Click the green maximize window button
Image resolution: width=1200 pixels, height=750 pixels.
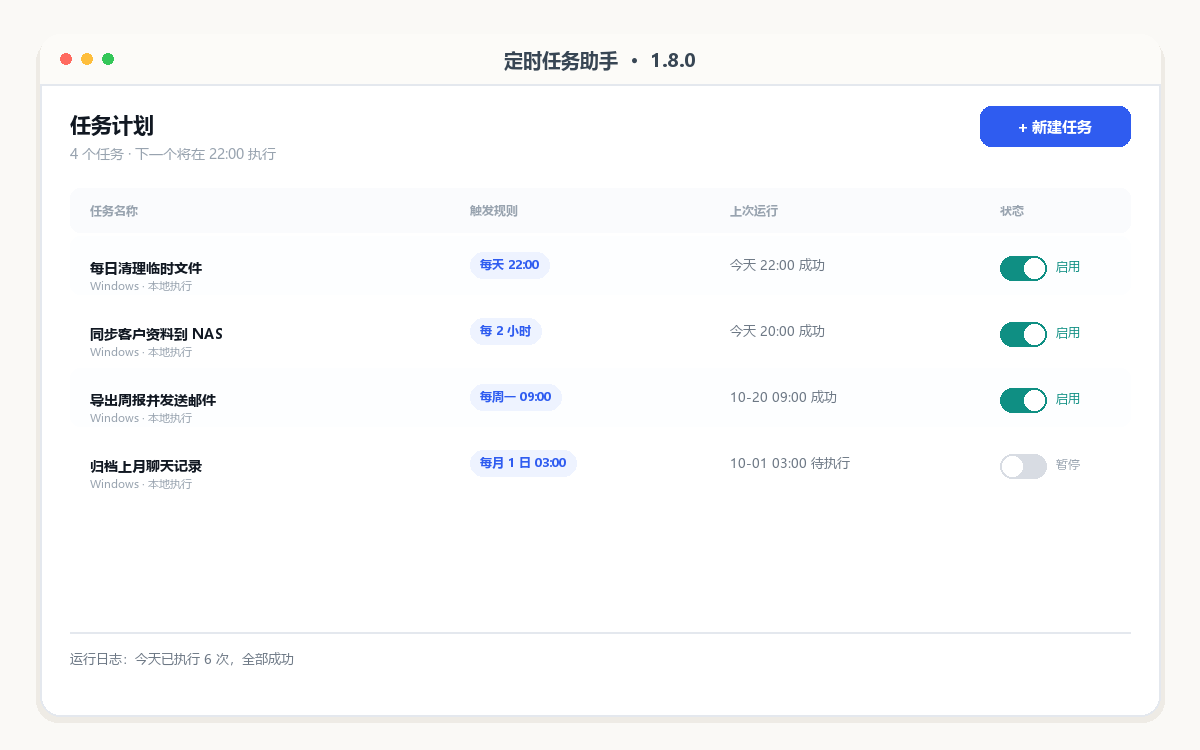[x=108, y=59]
